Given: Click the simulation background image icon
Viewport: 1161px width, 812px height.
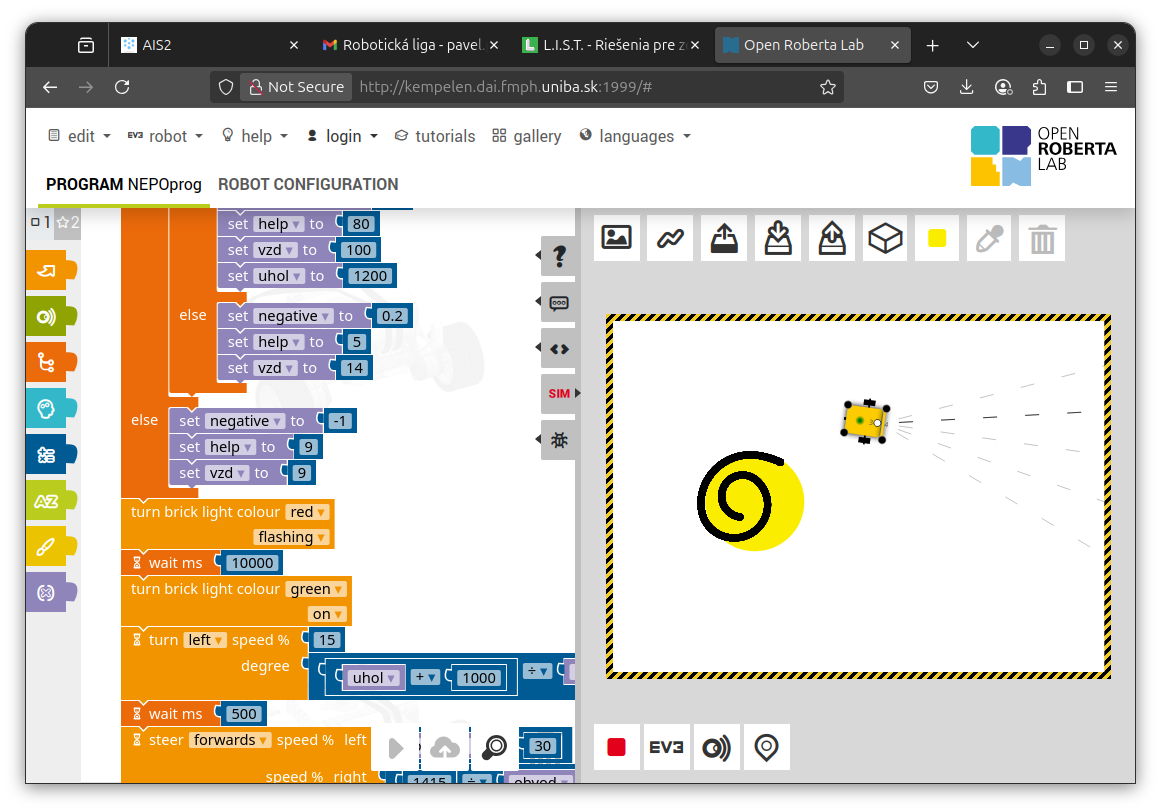Looking at the screenshot, I should 616,238.
